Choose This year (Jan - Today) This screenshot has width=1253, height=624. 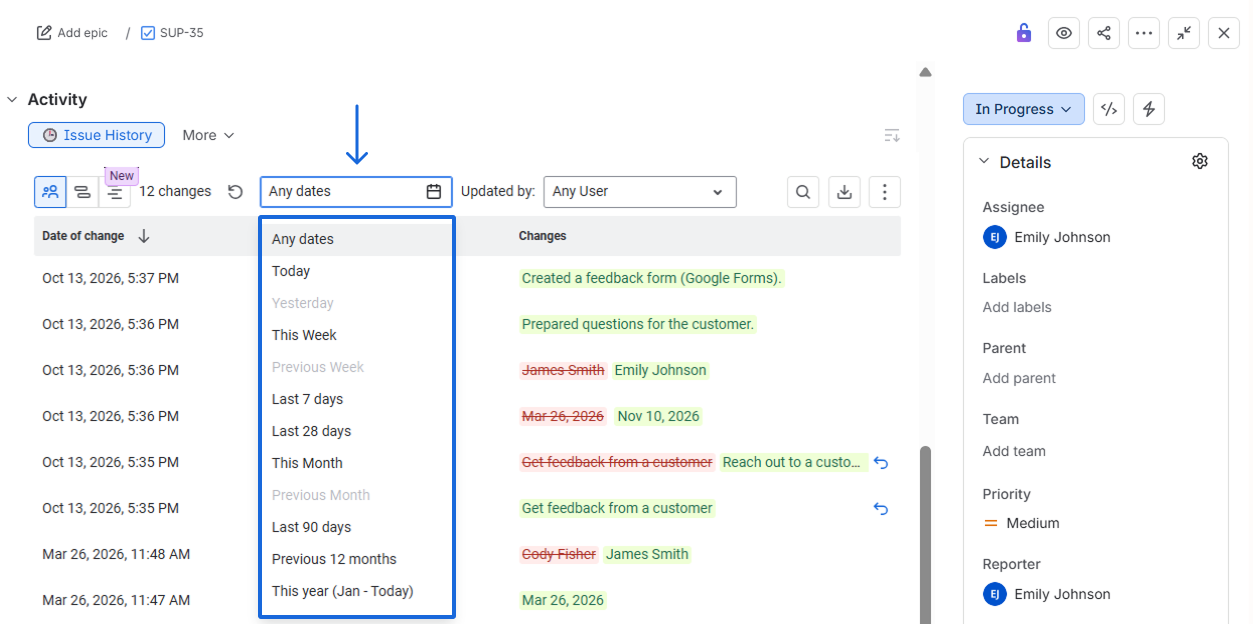[357, 591]
